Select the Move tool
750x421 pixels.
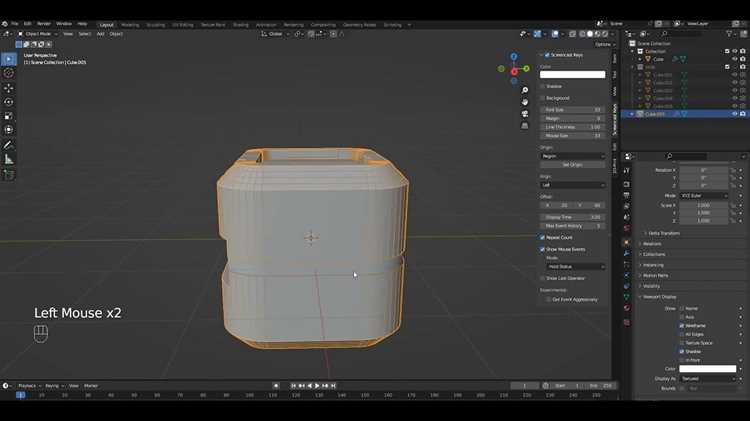[9, 88]
